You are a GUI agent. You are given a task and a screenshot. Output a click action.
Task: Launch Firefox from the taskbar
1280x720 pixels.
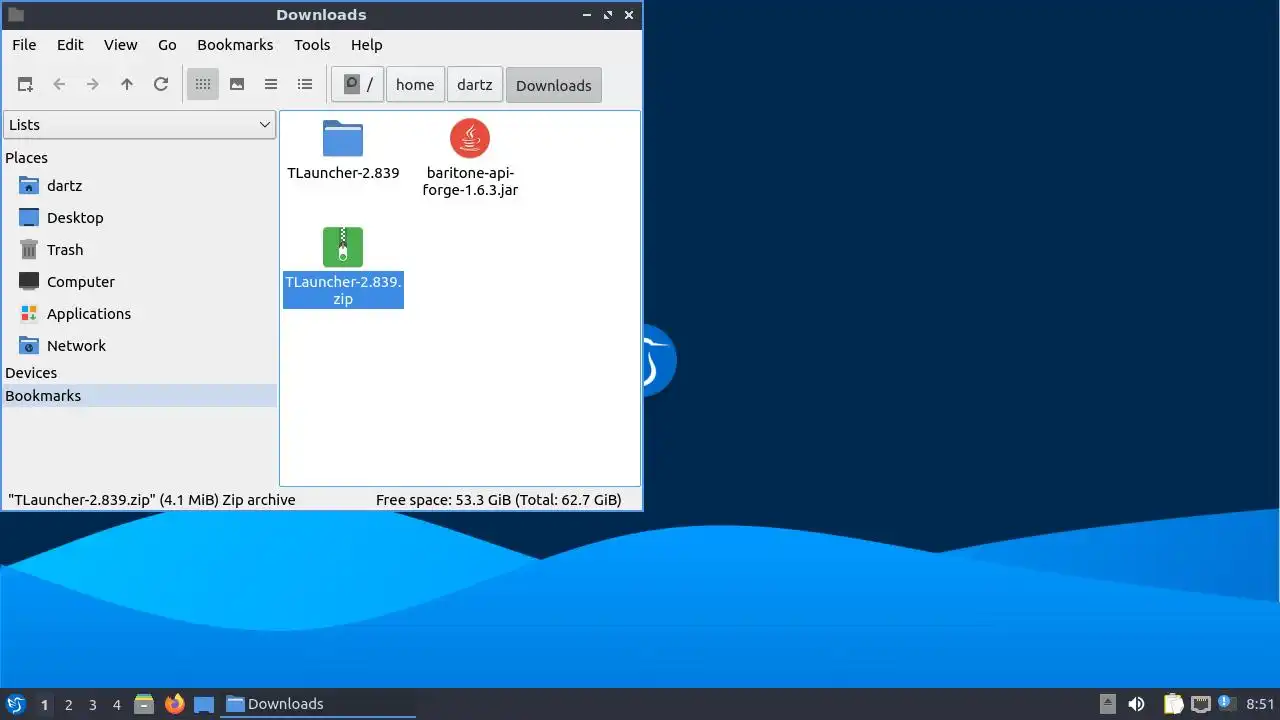pos(175,704)
